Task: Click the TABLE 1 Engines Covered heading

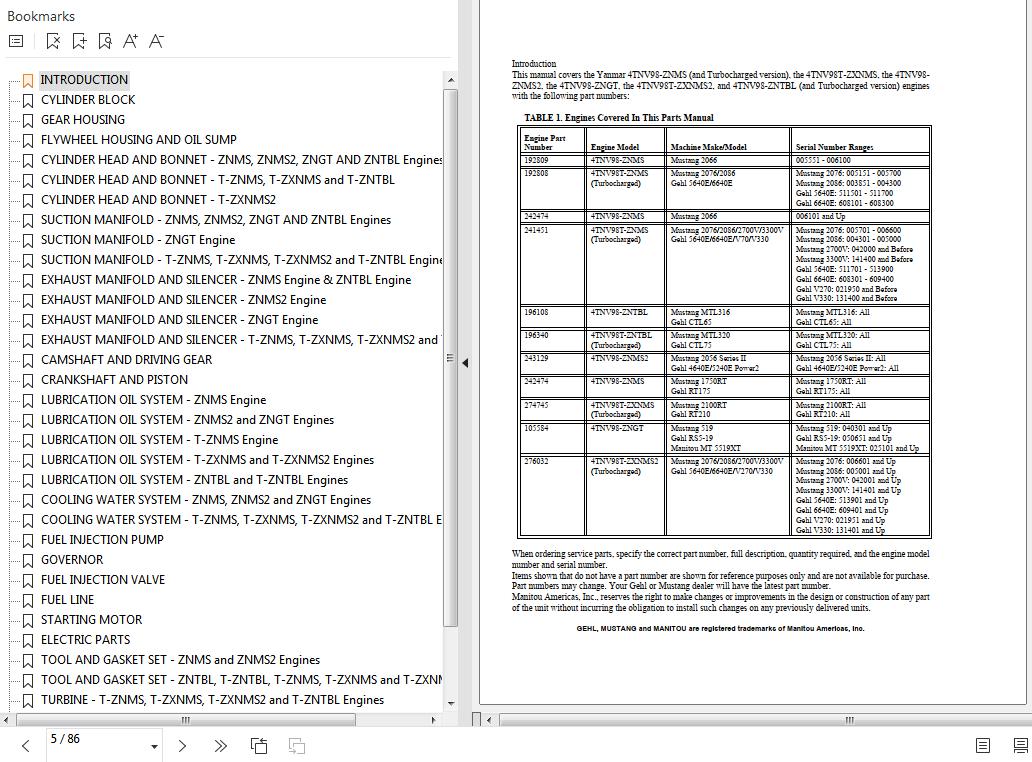Action: pyautogui.click(x=619, y=118)
